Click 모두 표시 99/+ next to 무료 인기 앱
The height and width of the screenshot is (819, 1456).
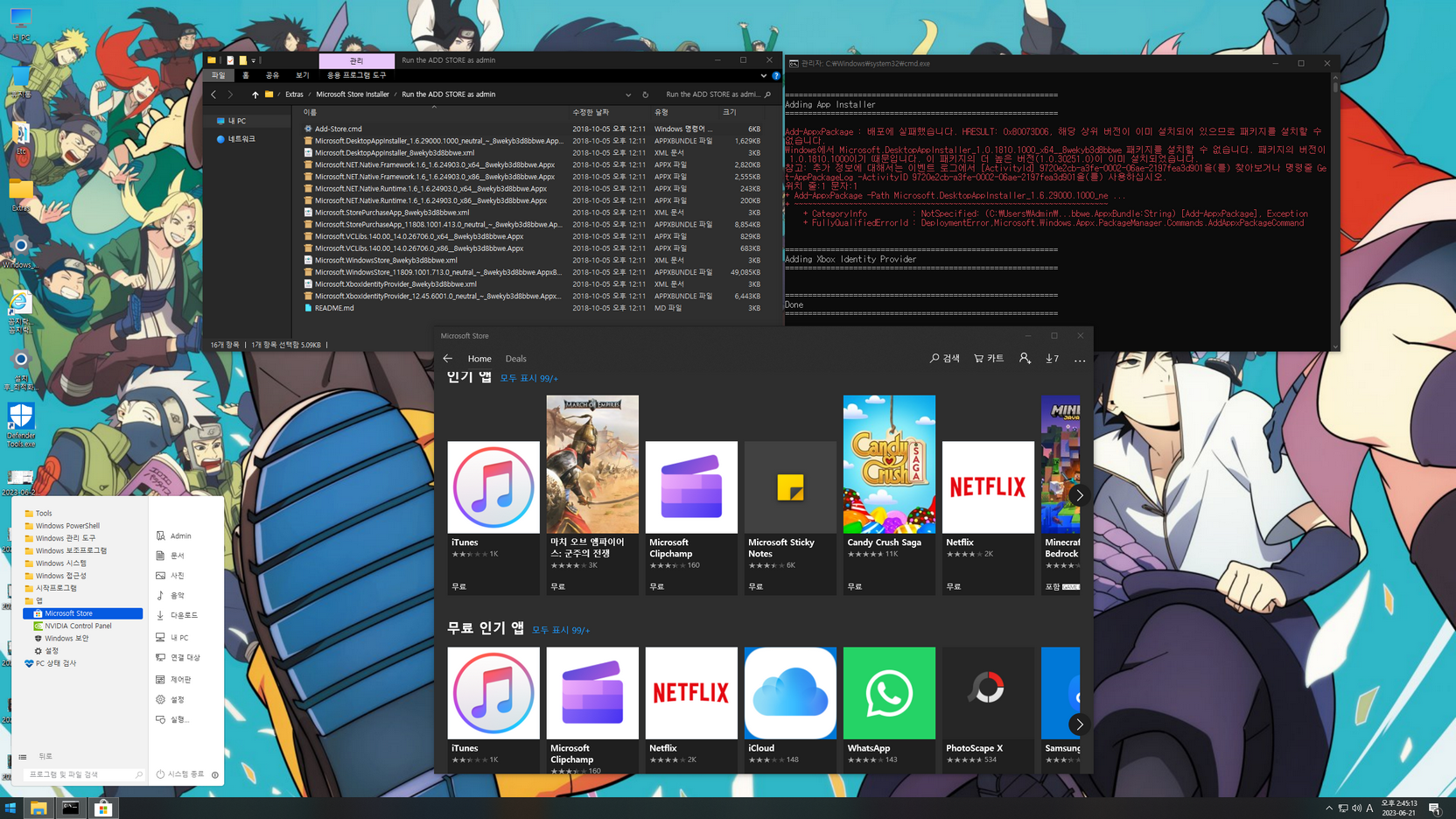[561, 630]
